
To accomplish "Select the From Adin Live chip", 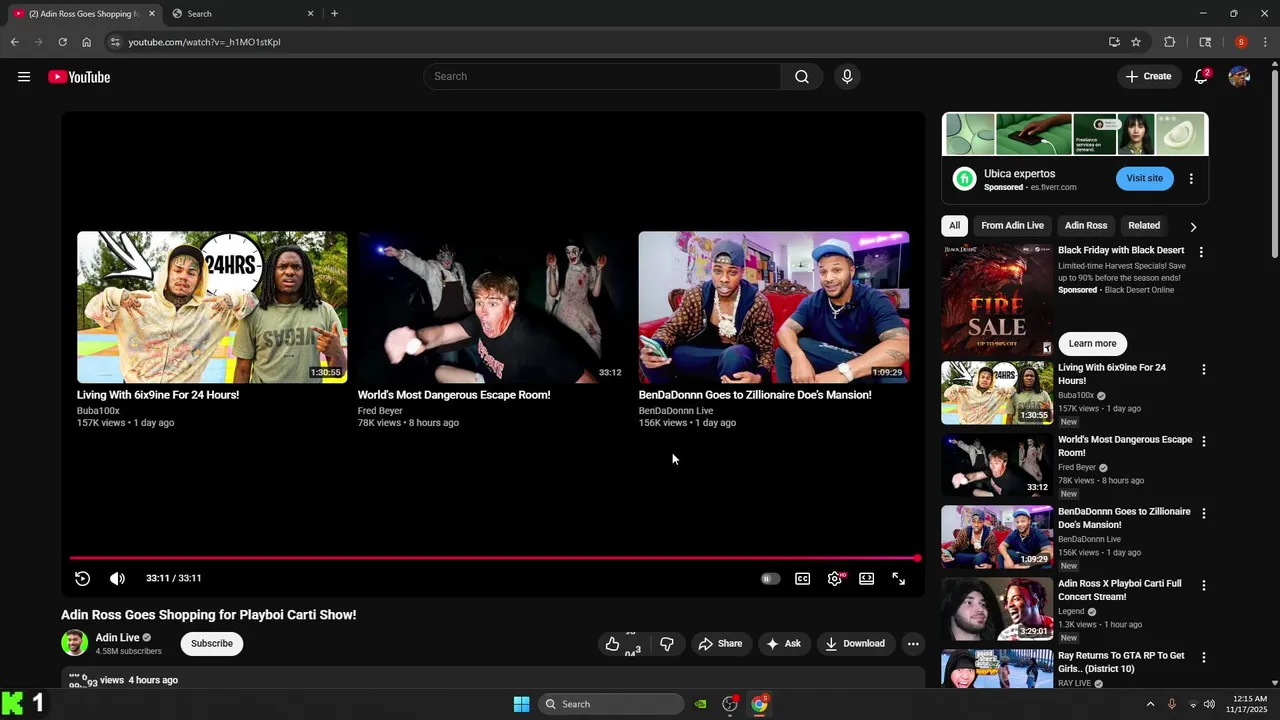I will (x=1012, y=226).
